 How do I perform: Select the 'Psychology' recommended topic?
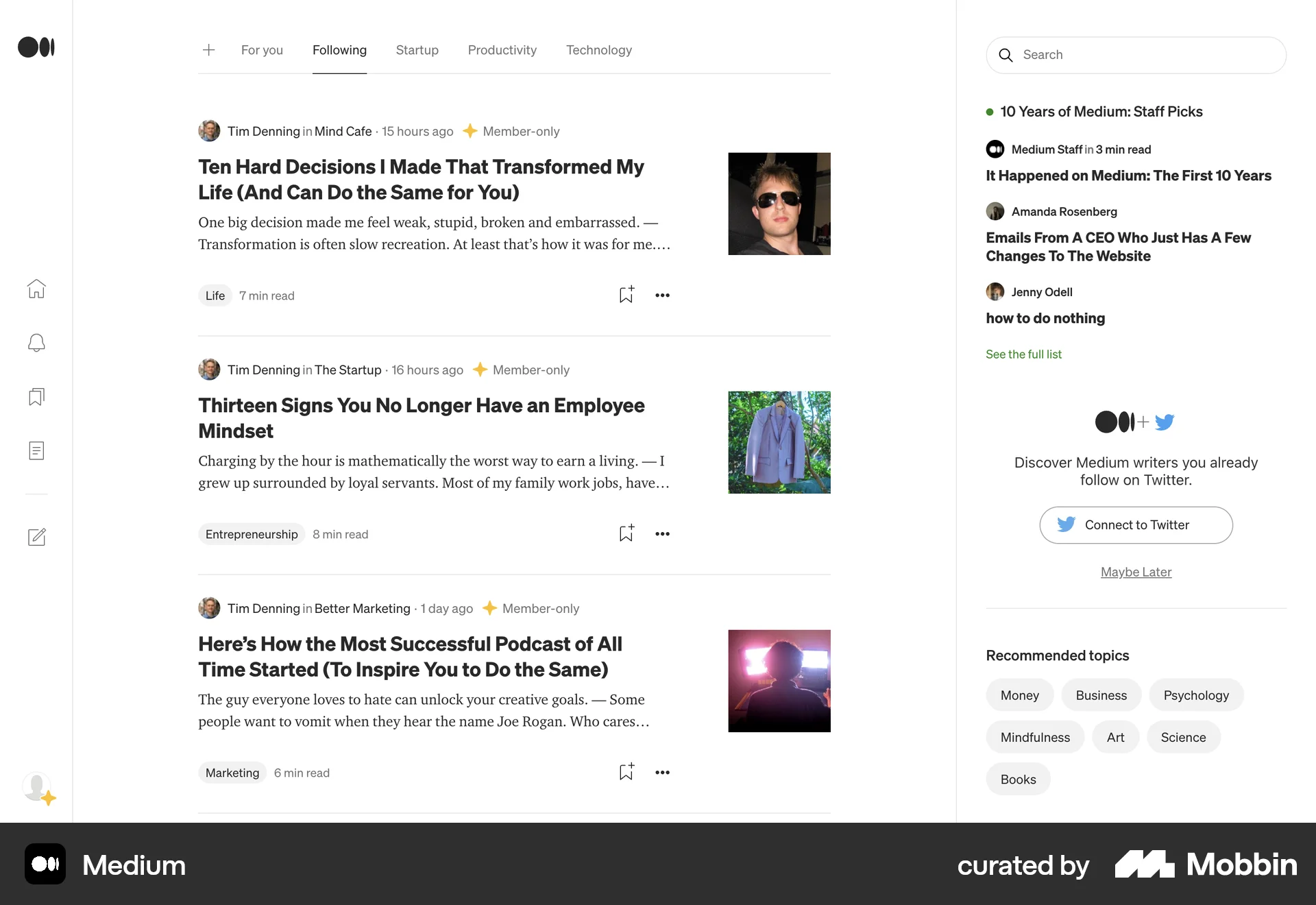tap(1196, 695)
